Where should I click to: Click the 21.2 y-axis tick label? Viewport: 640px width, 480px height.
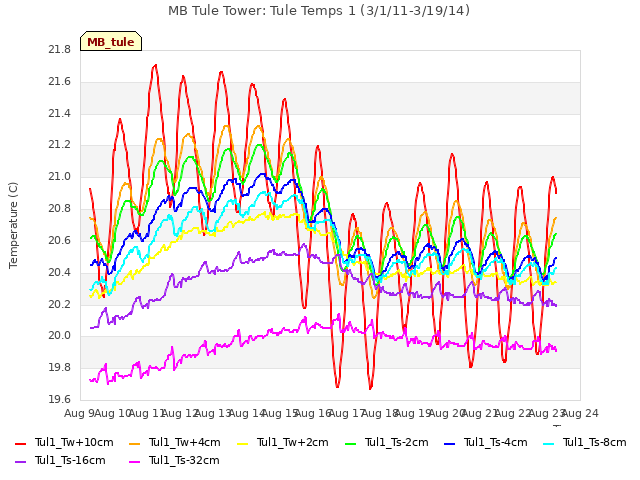pos(60,145)
